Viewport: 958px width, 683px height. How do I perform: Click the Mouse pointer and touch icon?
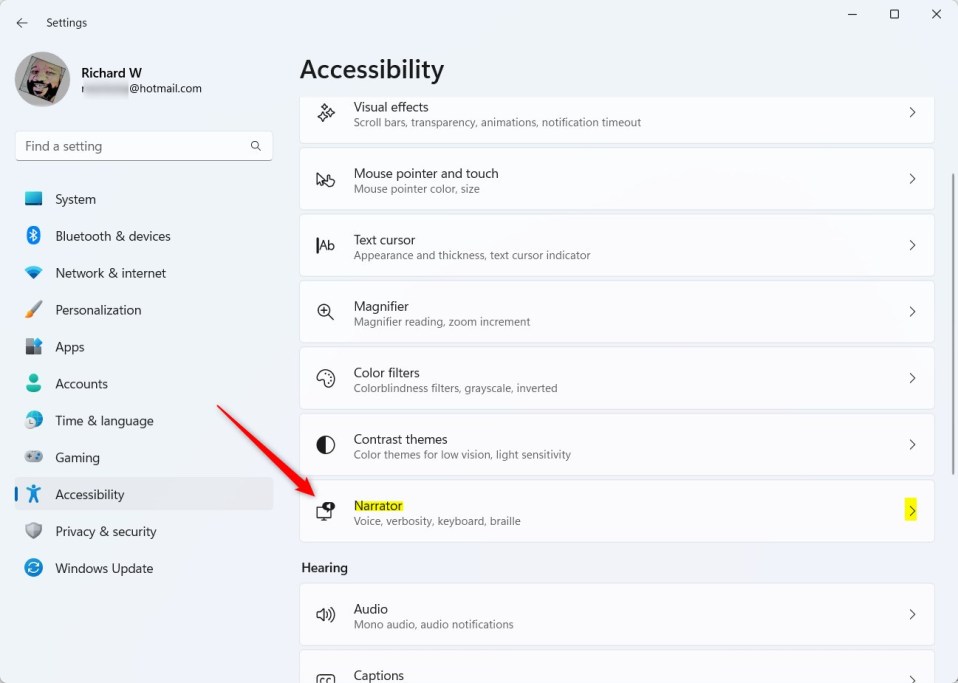[x=326, y=180]
